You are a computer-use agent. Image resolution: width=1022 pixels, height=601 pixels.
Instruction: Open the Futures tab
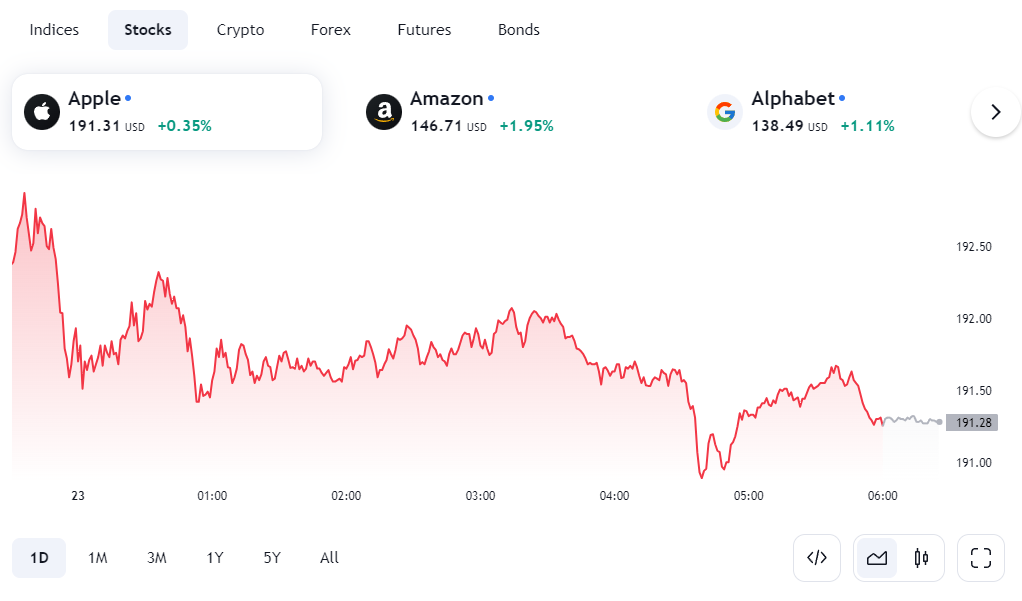pyautogui.click(x=424, y=30)
